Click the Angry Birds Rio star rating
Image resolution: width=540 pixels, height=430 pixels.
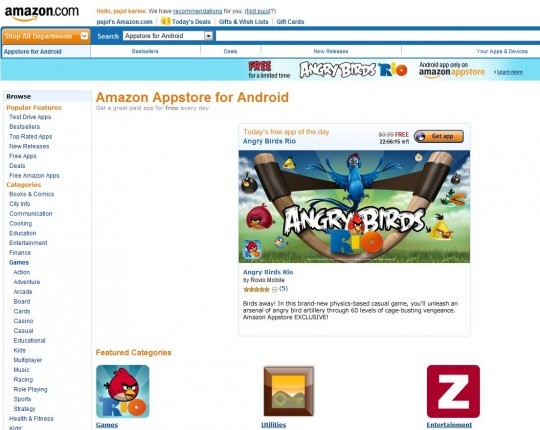[x=256, y=290]
